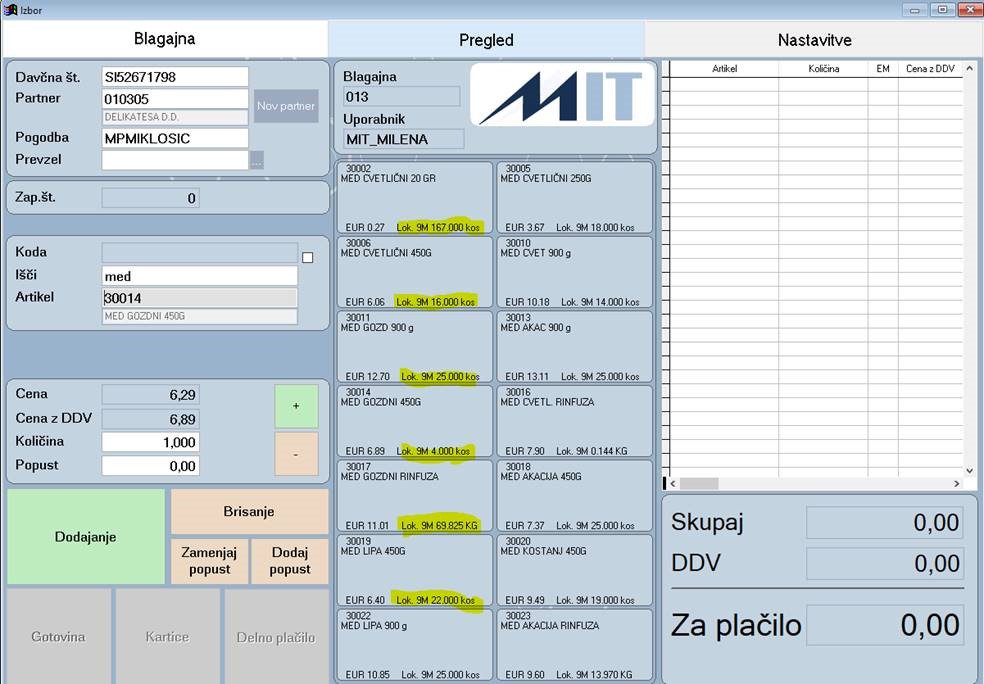Click the Brisanje button
984x684 pixels.
click(x=249, y=511)
